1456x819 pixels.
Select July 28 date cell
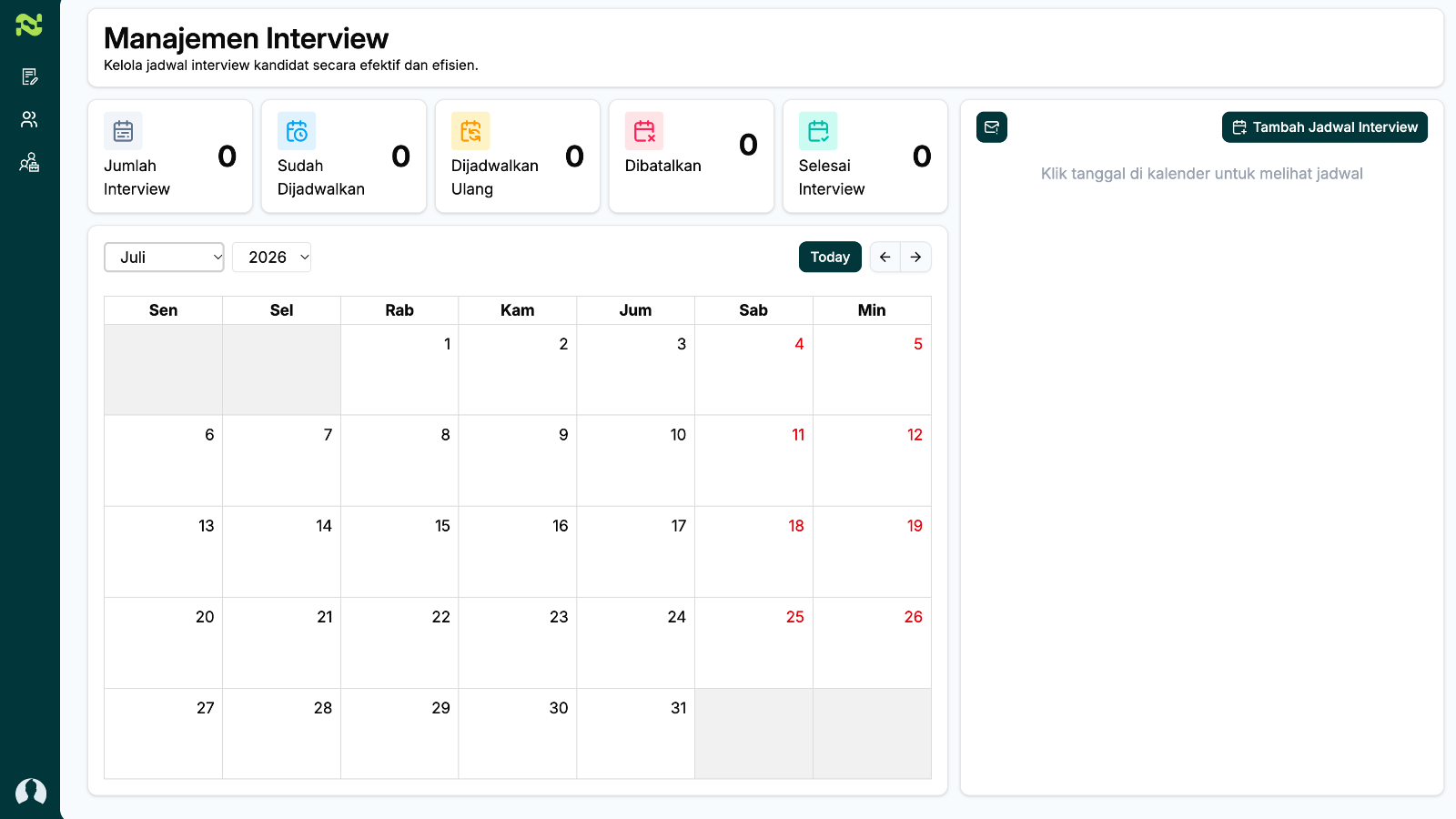282,733
